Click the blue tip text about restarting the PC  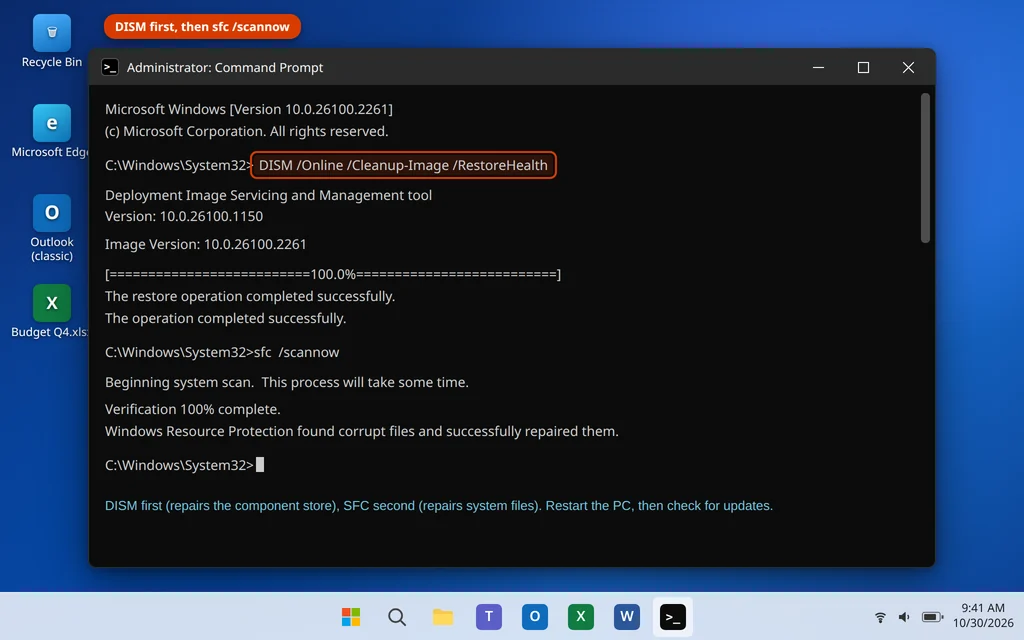pyautogui.click(x=439, y=506)
